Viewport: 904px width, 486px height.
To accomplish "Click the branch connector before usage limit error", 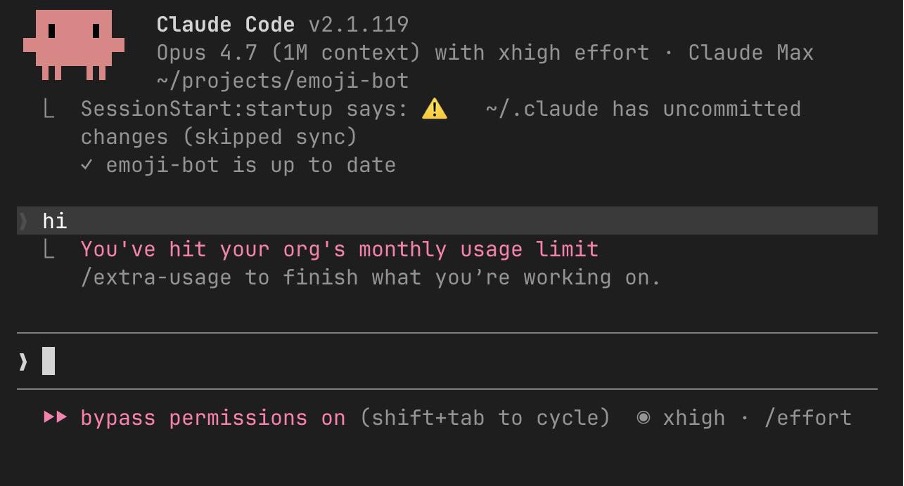I will 49,249.
